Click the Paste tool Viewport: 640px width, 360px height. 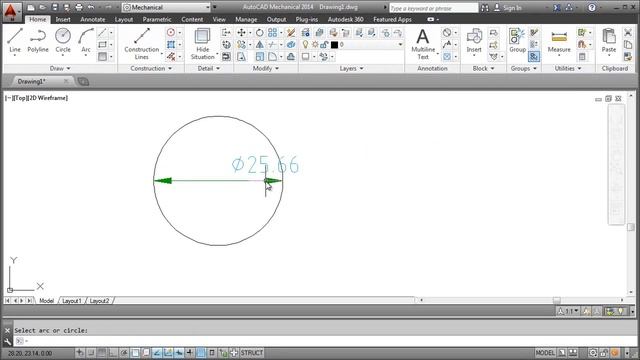pos(609,41)
